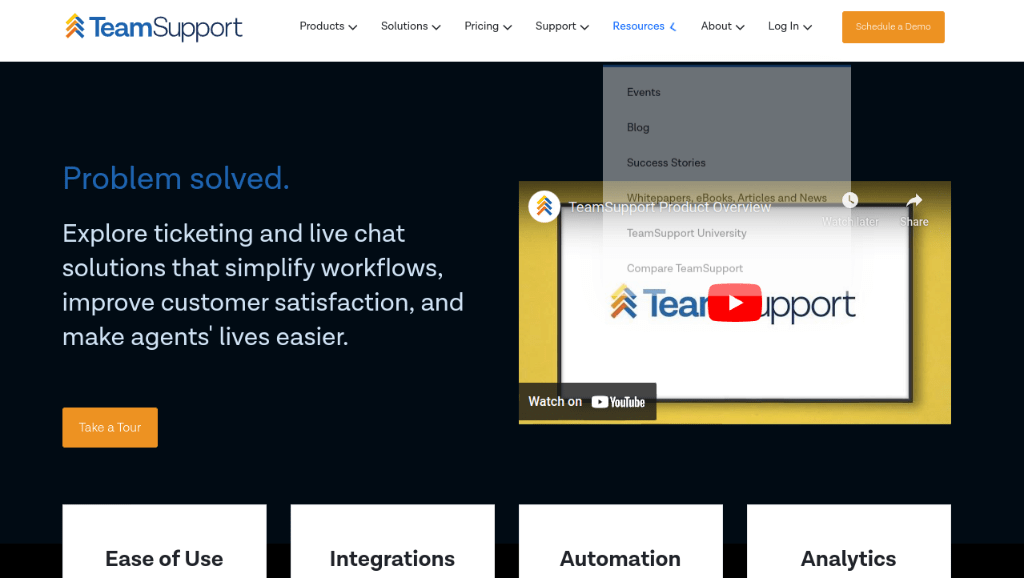Click the Take a Tour button
Screen dimensions: 1024x578
coord(110,427)
